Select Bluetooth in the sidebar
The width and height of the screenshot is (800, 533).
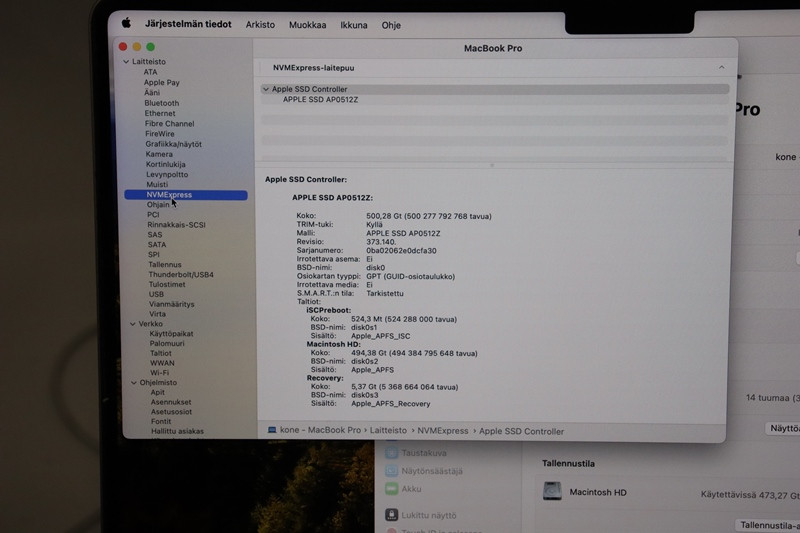(x=162, y=103)
